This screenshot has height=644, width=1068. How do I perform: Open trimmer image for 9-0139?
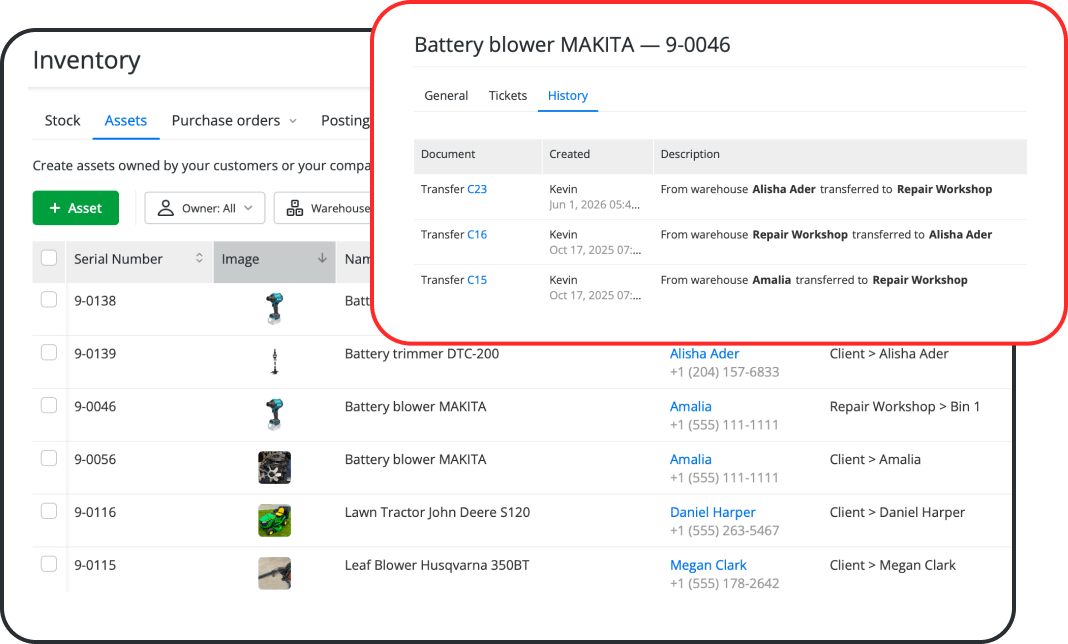coord(274,362)
